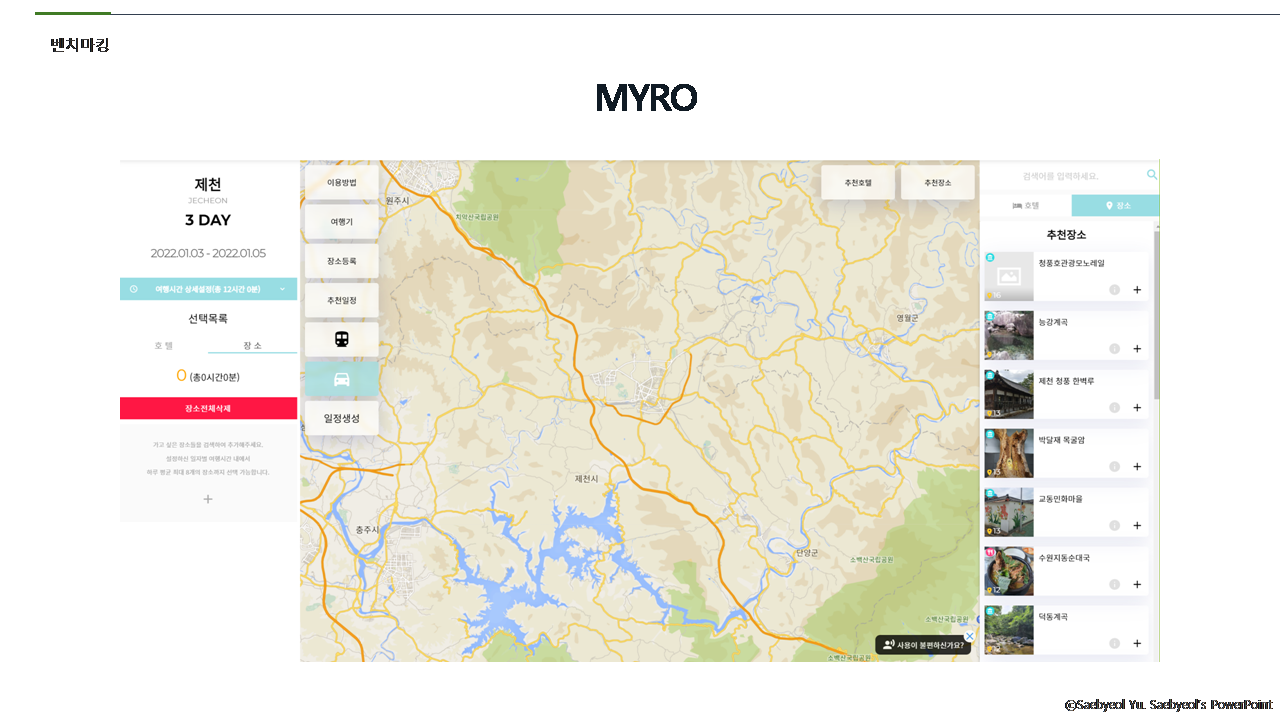Click the 장소등록 button
This screenshot has width=1280, height=720.
click(342, 261)
